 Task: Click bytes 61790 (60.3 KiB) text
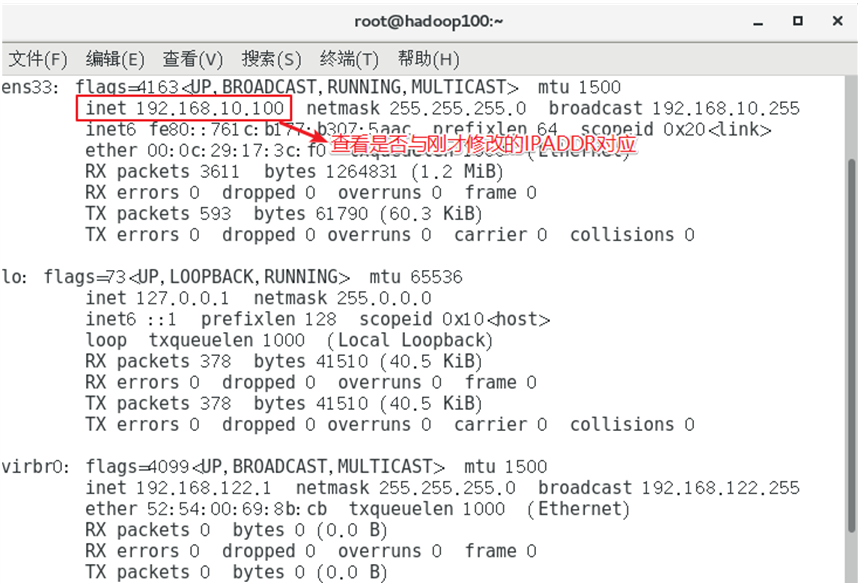click(x=368, y=213)
